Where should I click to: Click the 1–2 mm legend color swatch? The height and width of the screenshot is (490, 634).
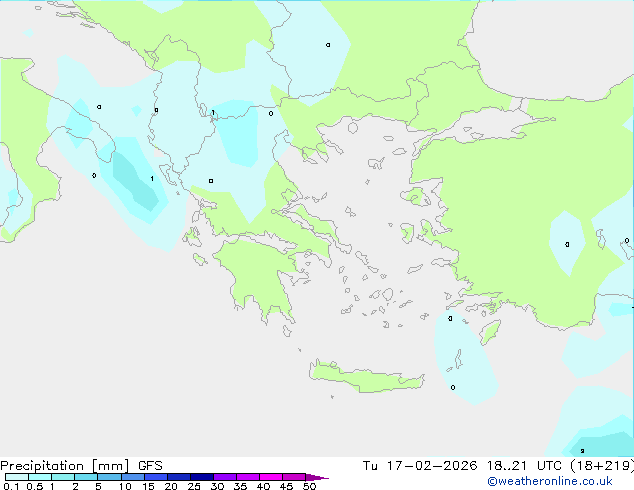pyautogui.click(x=63, y=477)
